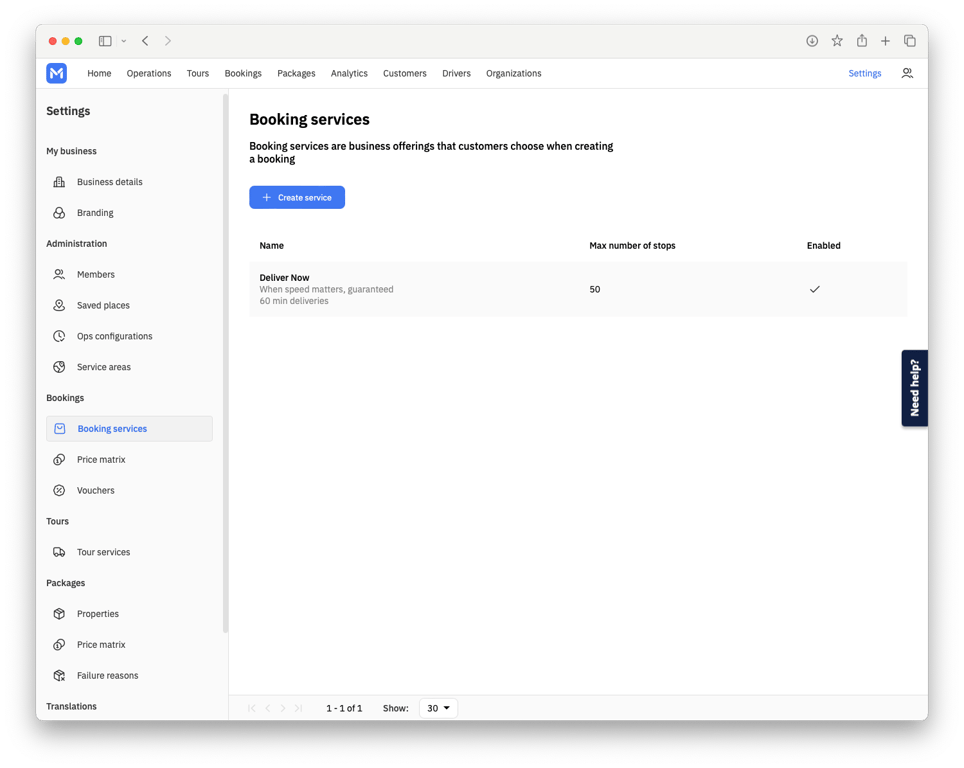Open the Settings link
The image size is (964, 768).
(x=864, y=73)
